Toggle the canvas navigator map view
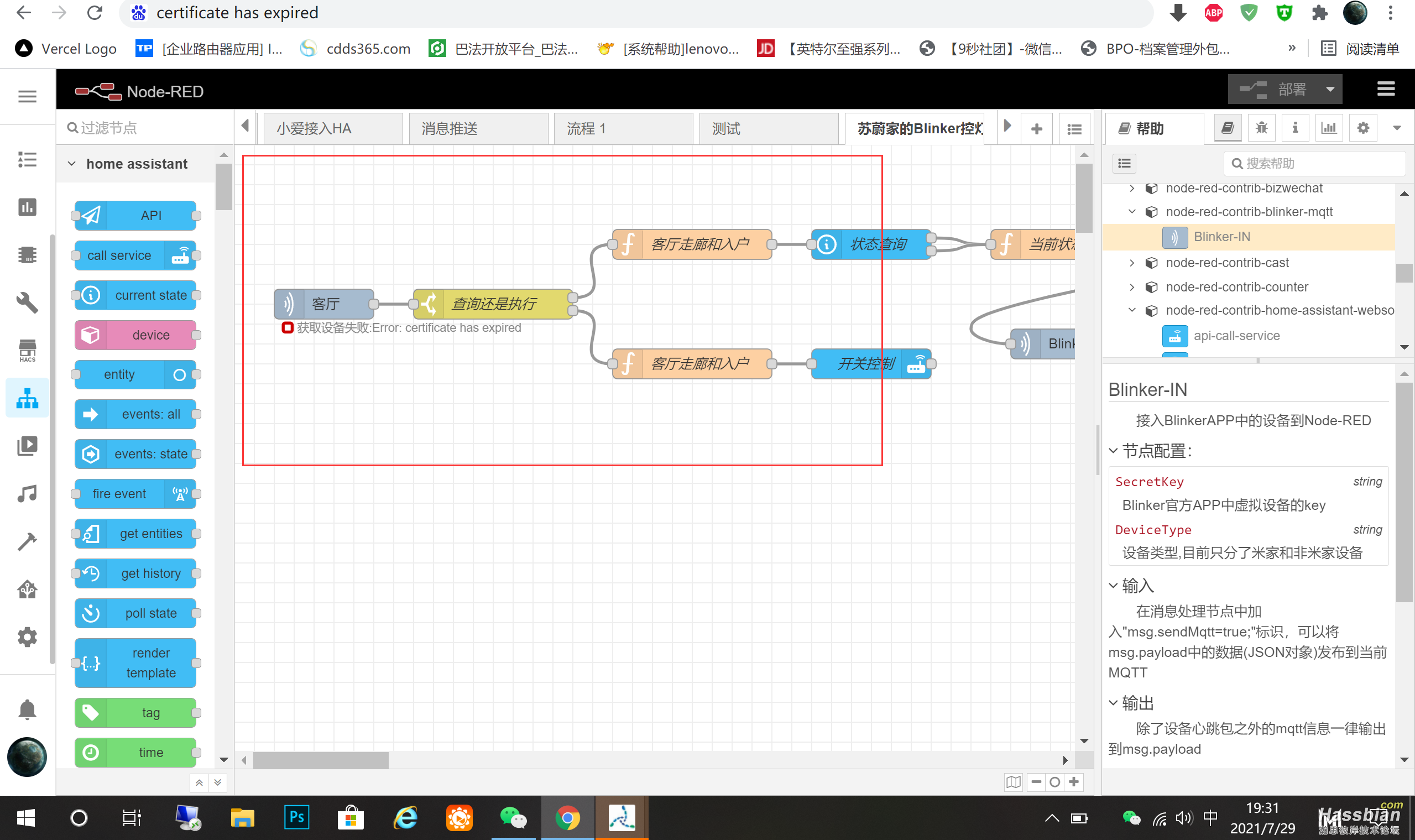 [1013, 782]
